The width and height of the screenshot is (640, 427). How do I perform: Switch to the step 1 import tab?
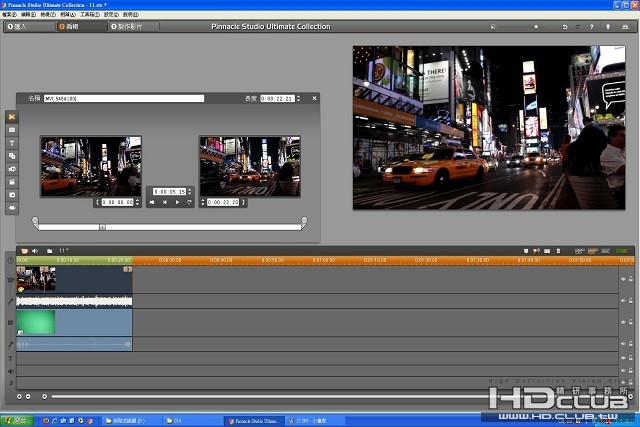click(29, 27)
